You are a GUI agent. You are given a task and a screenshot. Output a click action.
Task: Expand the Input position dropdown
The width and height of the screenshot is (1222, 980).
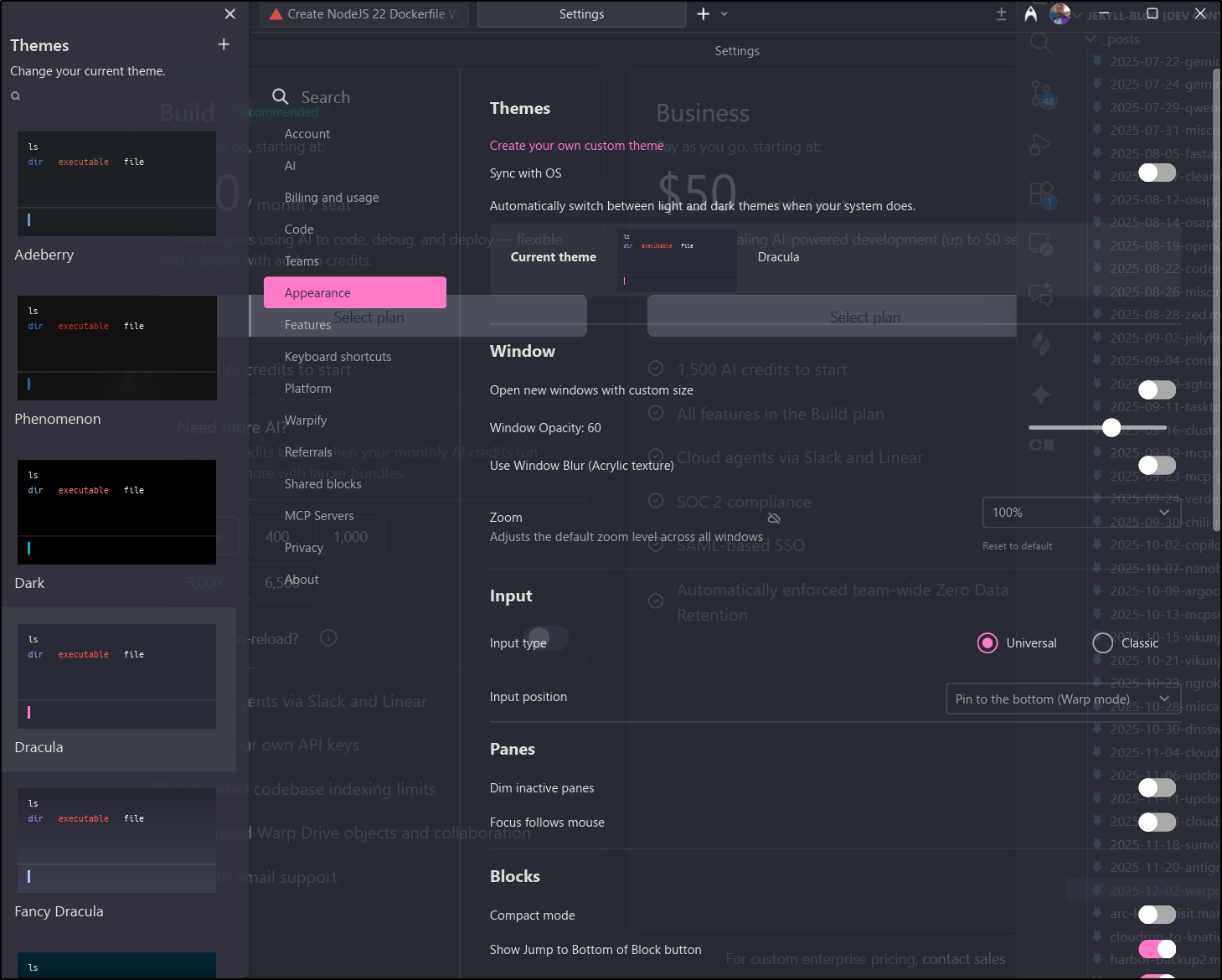point(1063,699)
